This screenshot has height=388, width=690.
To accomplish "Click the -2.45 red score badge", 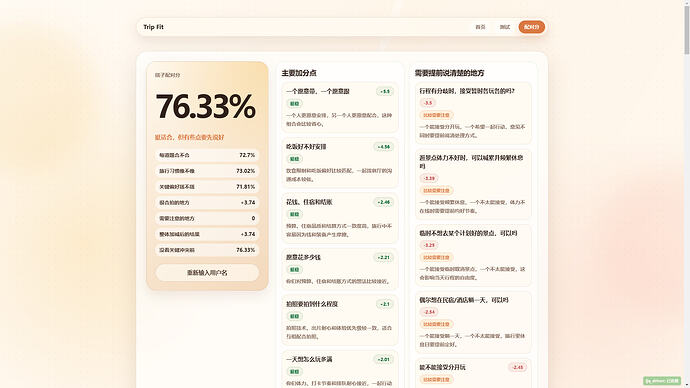I will coord(517,367).
